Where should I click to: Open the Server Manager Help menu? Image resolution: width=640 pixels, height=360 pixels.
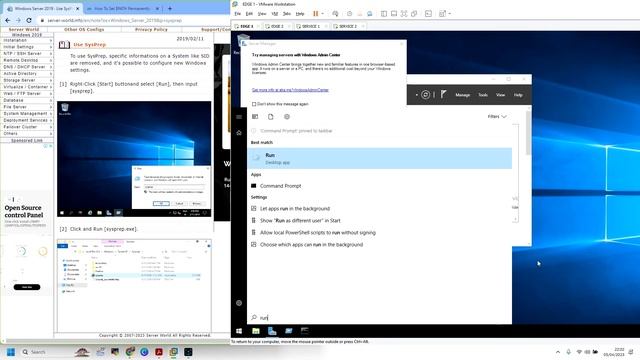point(518,95)
